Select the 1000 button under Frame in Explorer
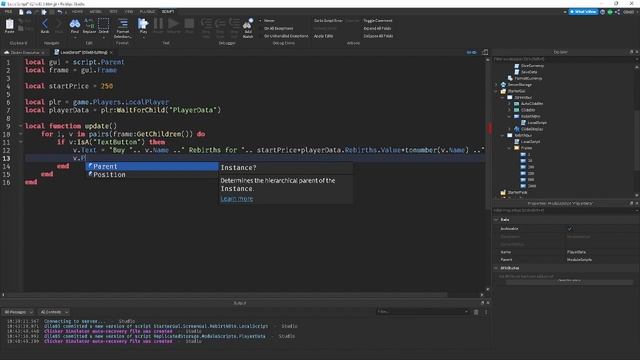The width and height of the screenshot is (640, 360). coord(531,186)
